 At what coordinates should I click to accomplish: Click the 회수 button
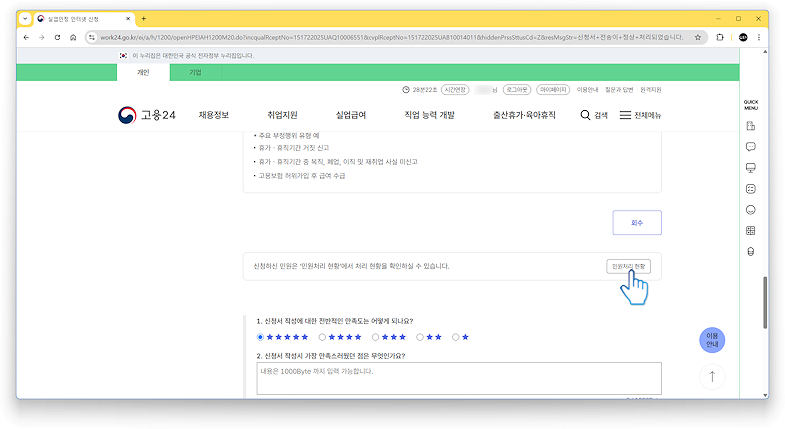[x=637, y=223]
